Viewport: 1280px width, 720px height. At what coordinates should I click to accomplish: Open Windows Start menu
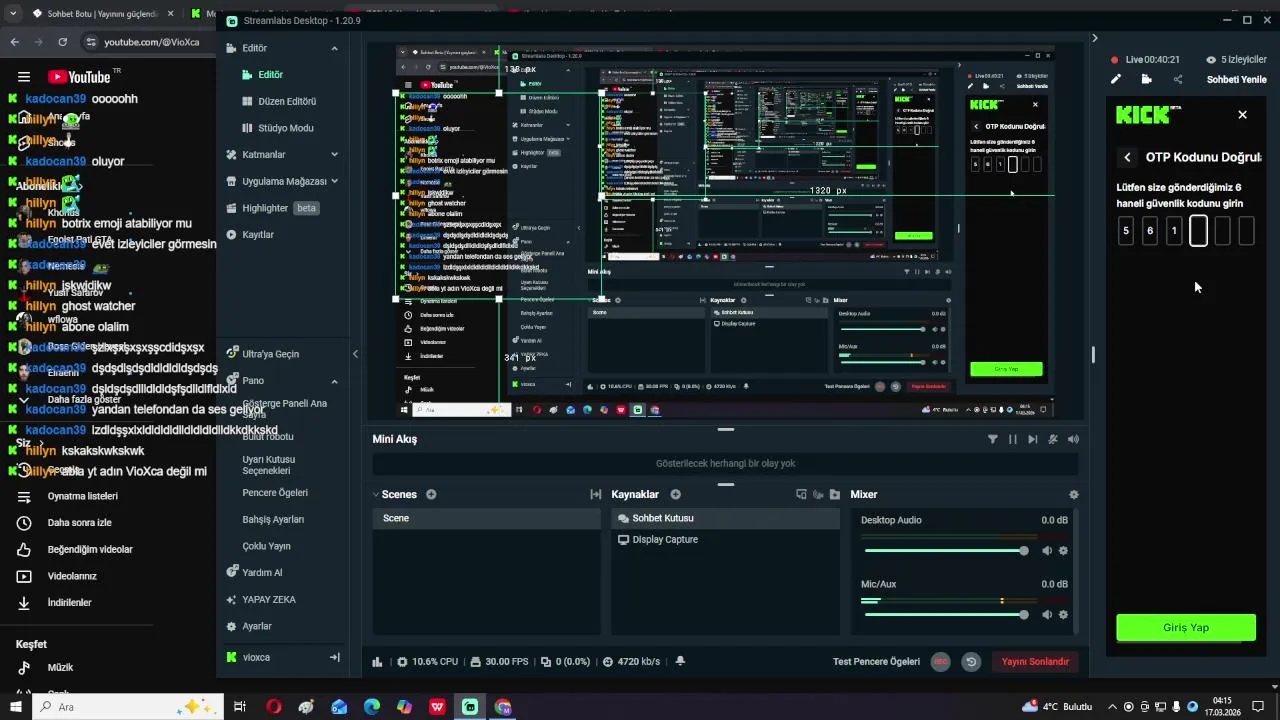click(15, 707)
